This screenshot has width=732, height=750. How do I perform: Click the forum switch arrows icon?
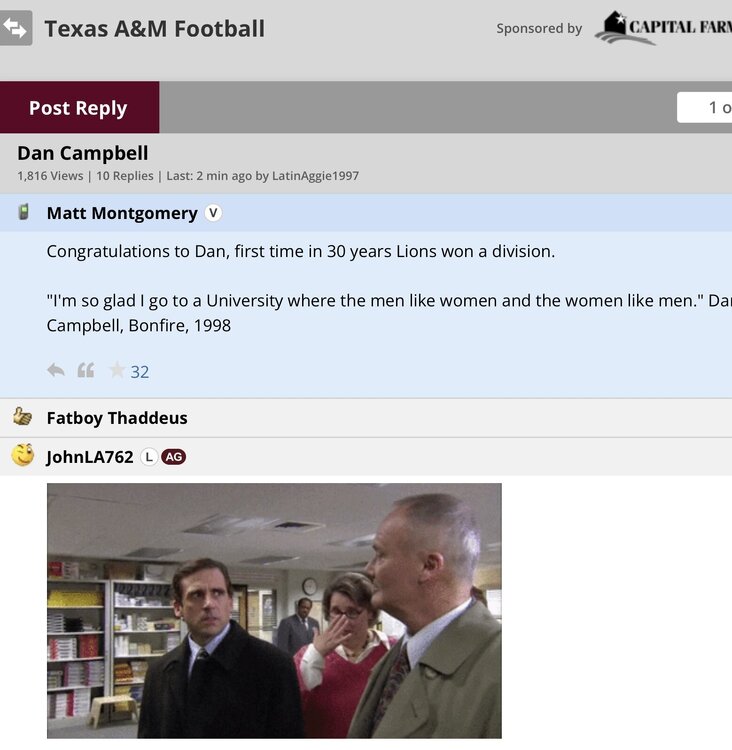pyautogui.click(x=16, y=28)
